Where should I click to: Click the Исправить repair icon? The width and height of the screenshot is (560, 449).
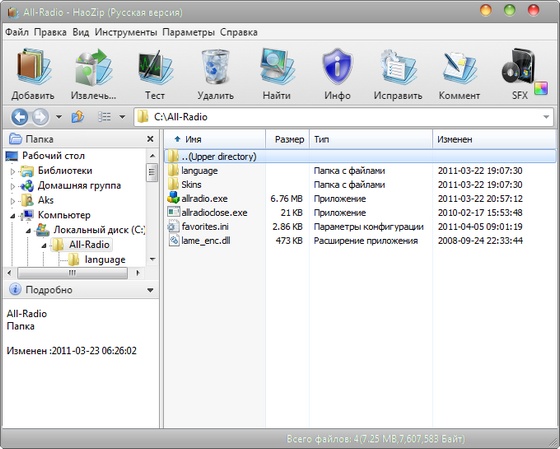[398, 67]
